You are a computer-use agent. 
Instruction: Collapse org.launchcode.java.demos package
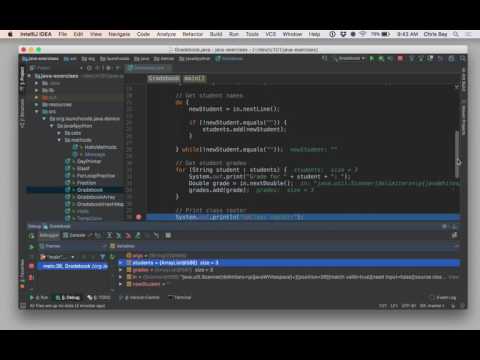(44, 119)
